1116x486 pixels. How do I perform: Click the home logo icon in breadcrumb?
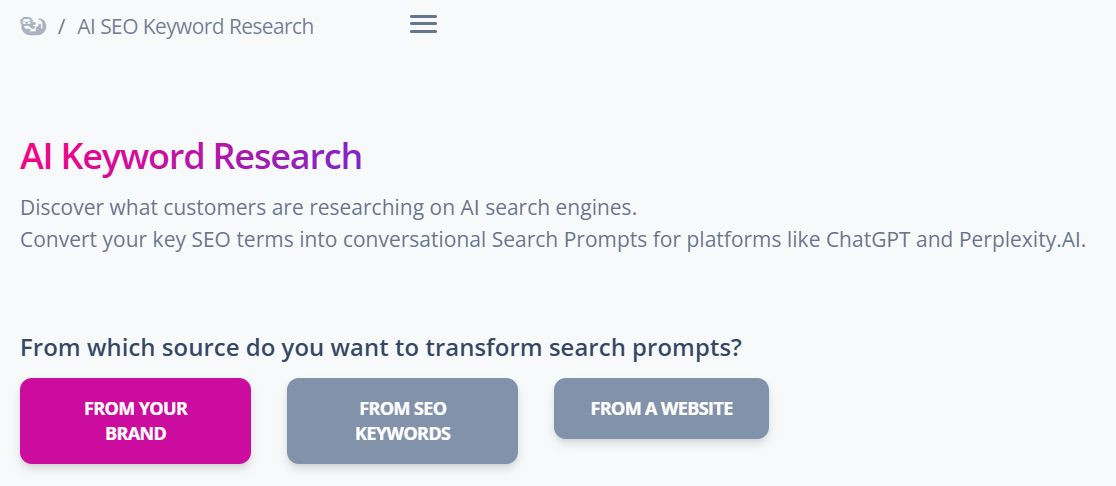pos(33,27)
